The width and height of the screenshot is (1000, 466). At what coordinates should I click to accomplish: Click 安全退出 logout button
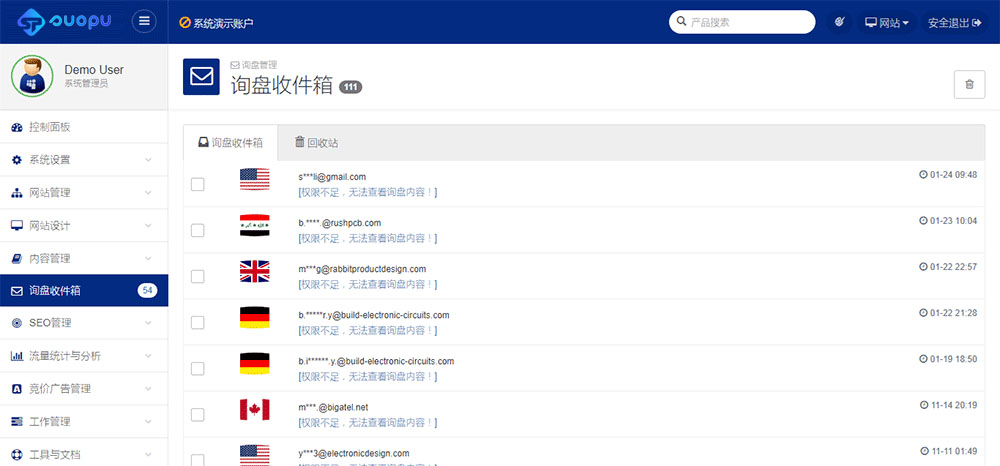[954, 22]
